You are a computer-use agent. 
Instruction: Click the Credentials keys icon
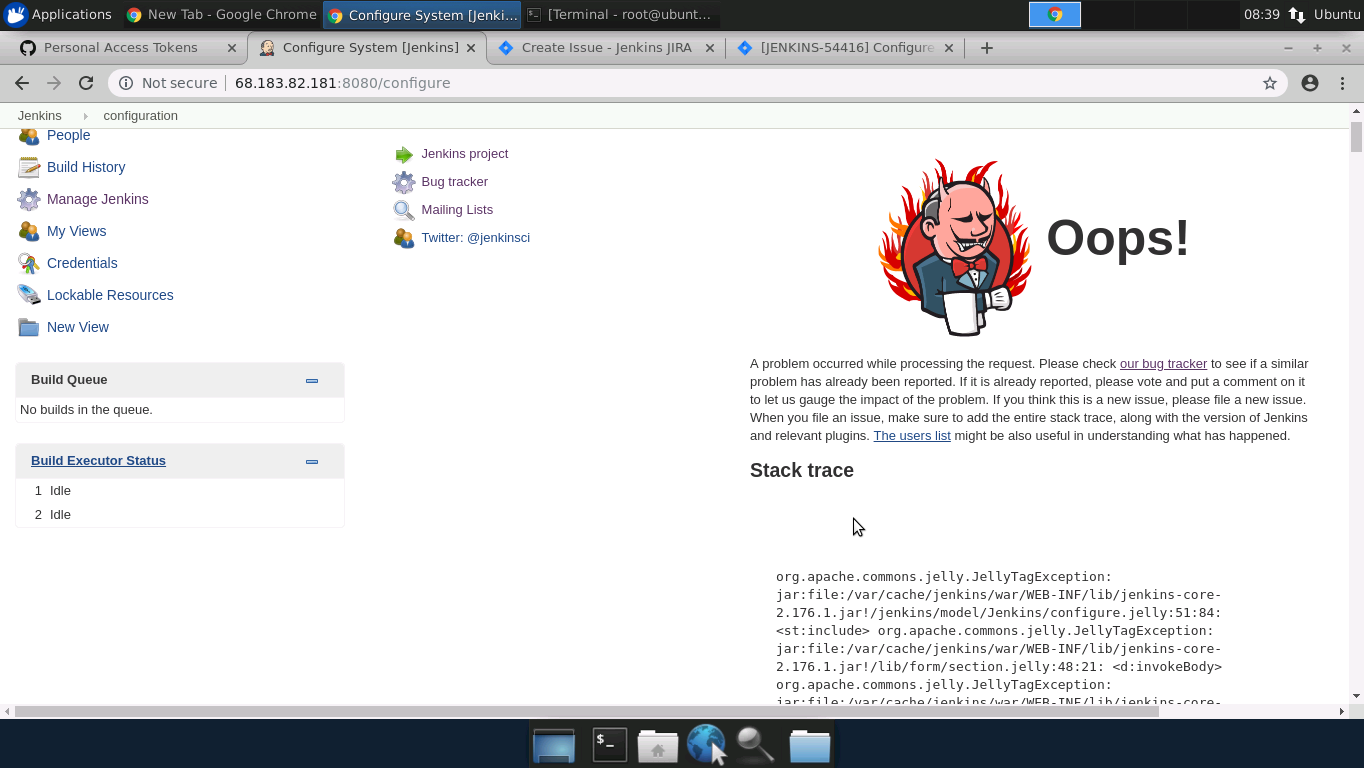[x=29, y=263]
